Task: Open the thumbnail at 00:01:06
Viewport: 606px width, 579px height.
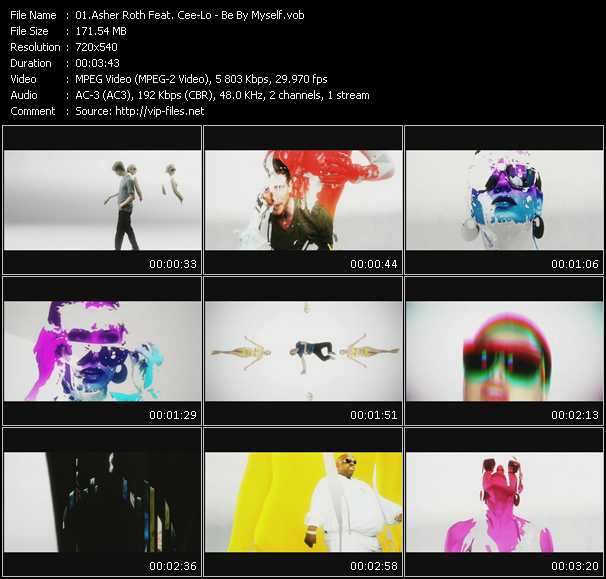Action: 504,200
